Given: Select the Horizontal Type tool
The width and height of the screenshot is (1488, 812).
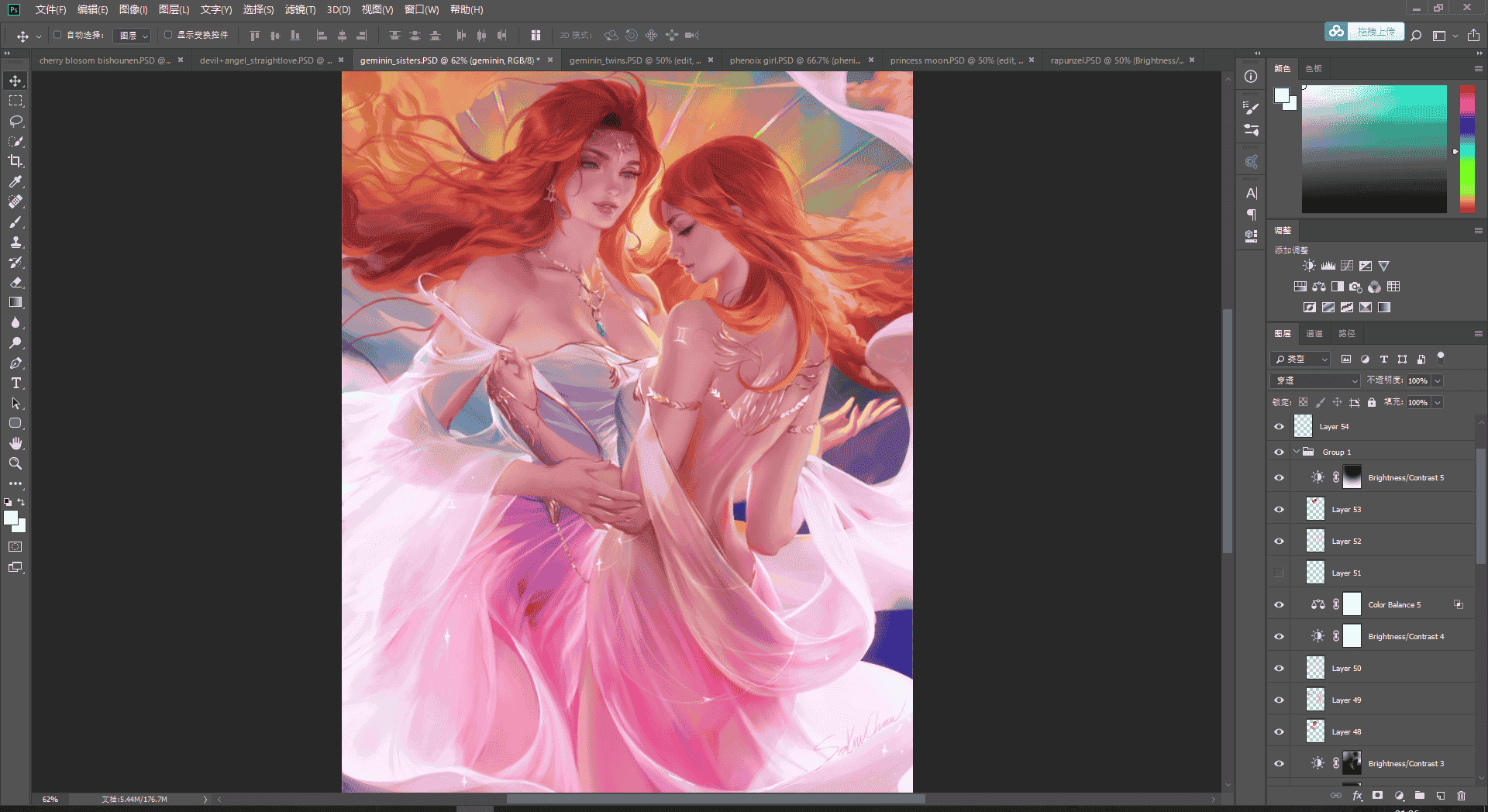Looking at the screenshot, I should 15,383.
